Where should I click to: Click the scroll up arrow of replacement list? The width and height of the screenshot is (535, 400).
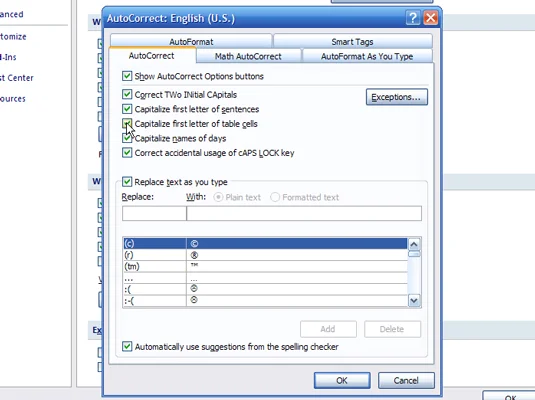[x=414, y=244]
